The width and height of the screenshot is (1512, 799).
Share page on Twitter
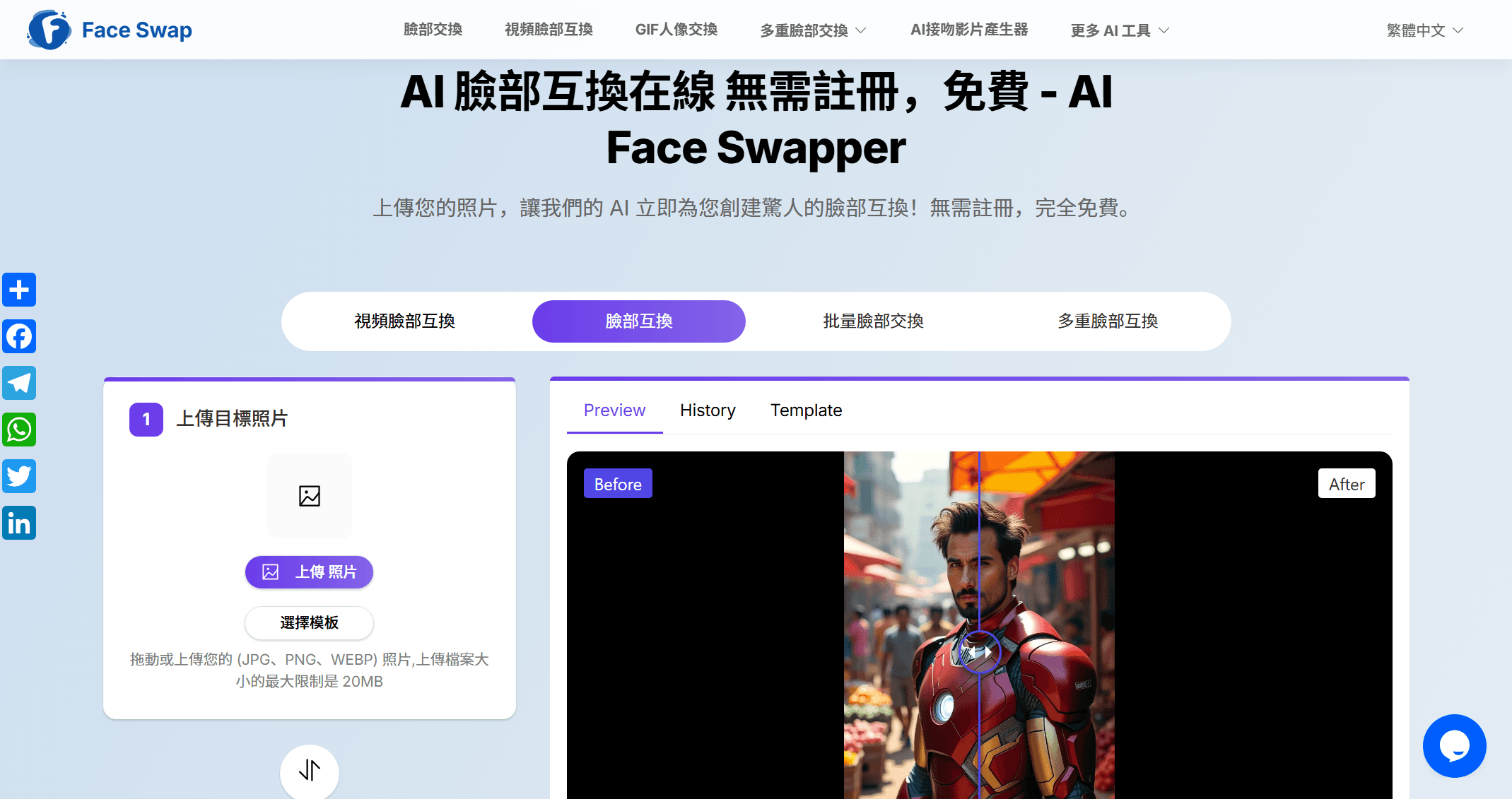[x=19, y=476]
